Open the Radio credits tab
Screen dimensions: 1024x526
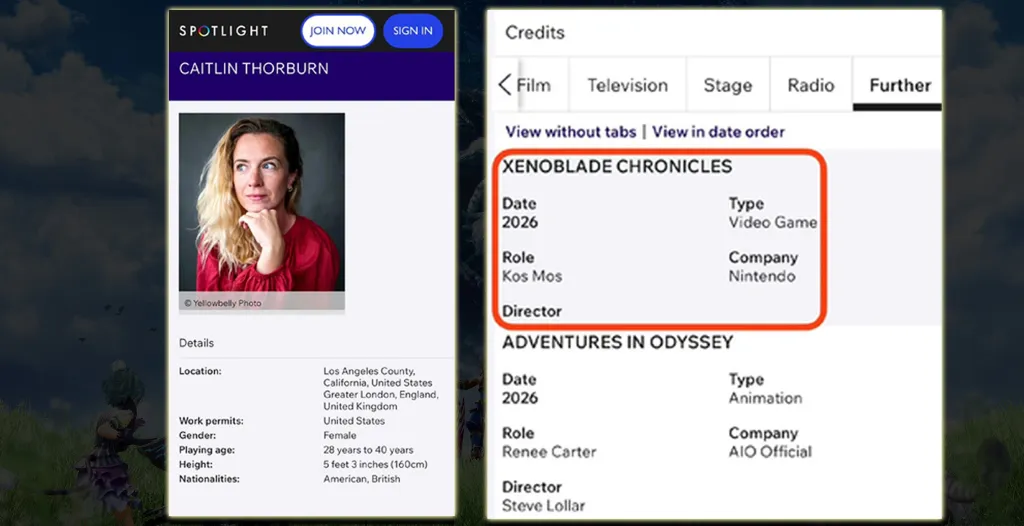point(810,85)
